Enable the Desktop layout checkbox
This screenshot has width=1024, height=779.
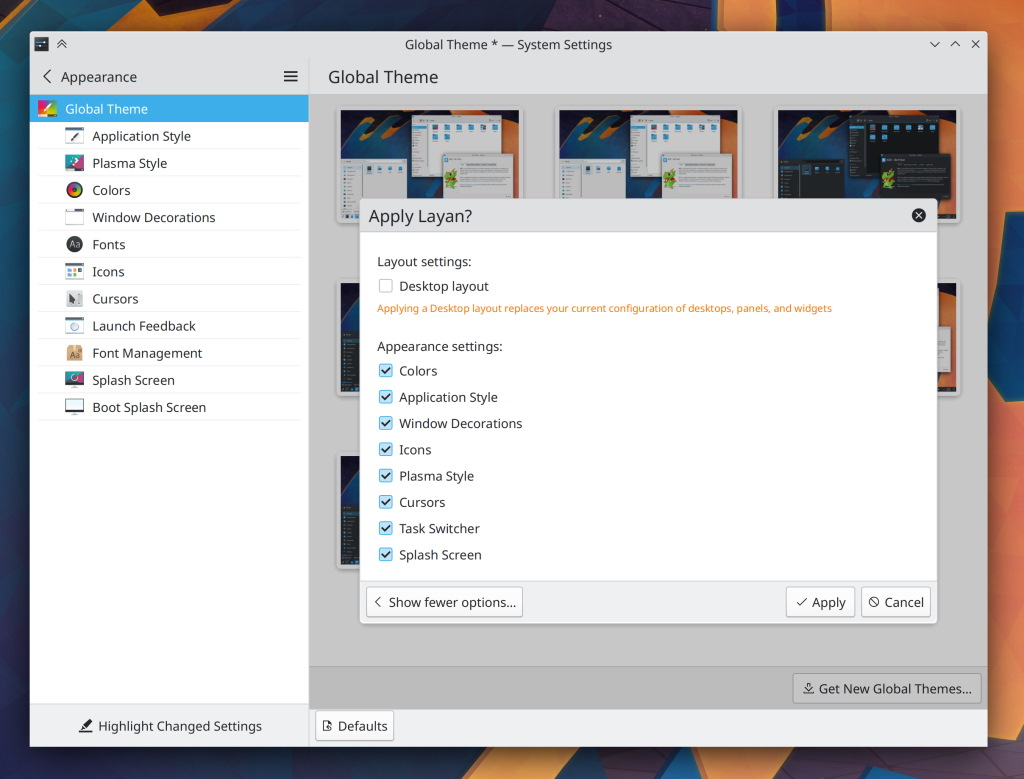[x=385, y=285]
